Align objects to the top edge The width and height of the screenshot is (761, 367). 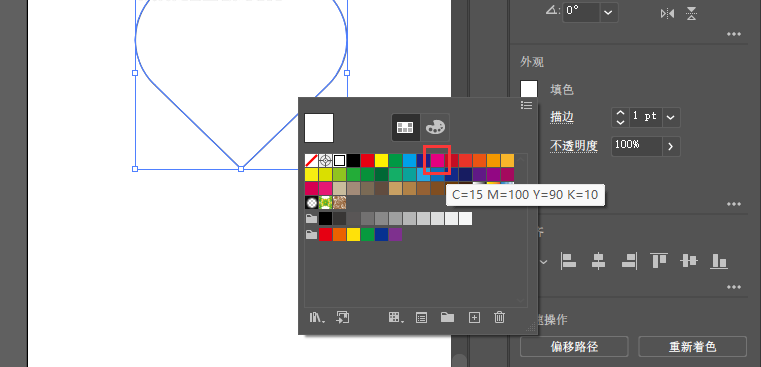[x=659, y=261]
